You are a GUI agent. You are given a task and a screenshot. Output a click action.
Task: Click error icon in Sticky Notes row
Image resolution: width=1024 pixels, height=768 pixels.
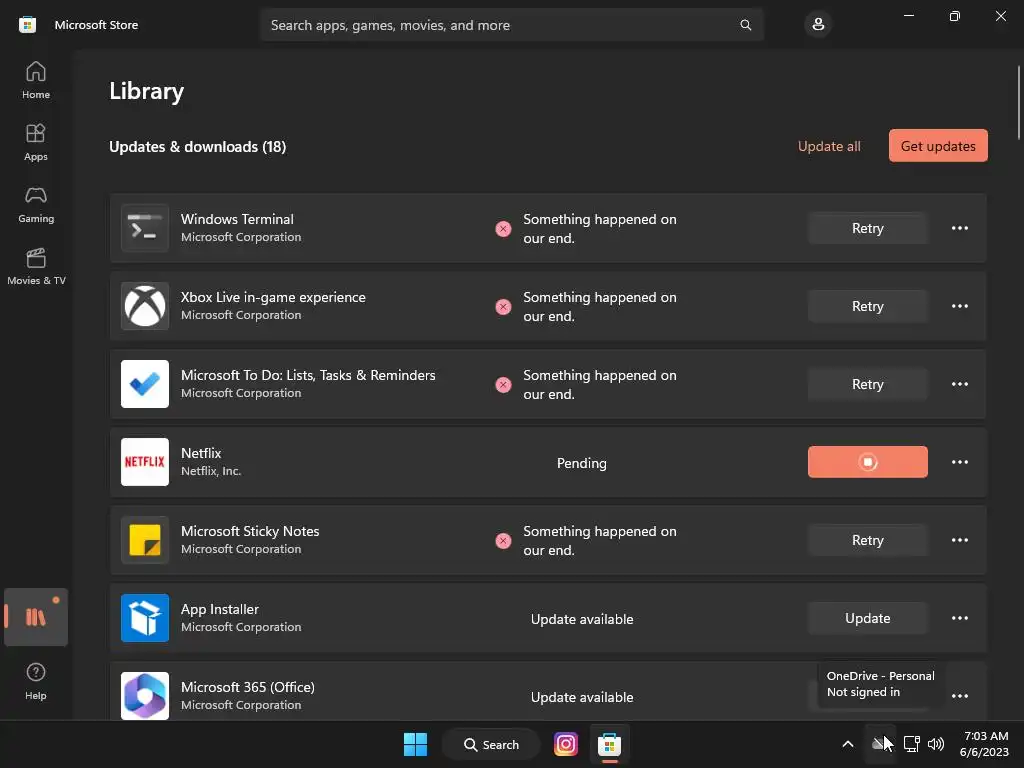503,541
